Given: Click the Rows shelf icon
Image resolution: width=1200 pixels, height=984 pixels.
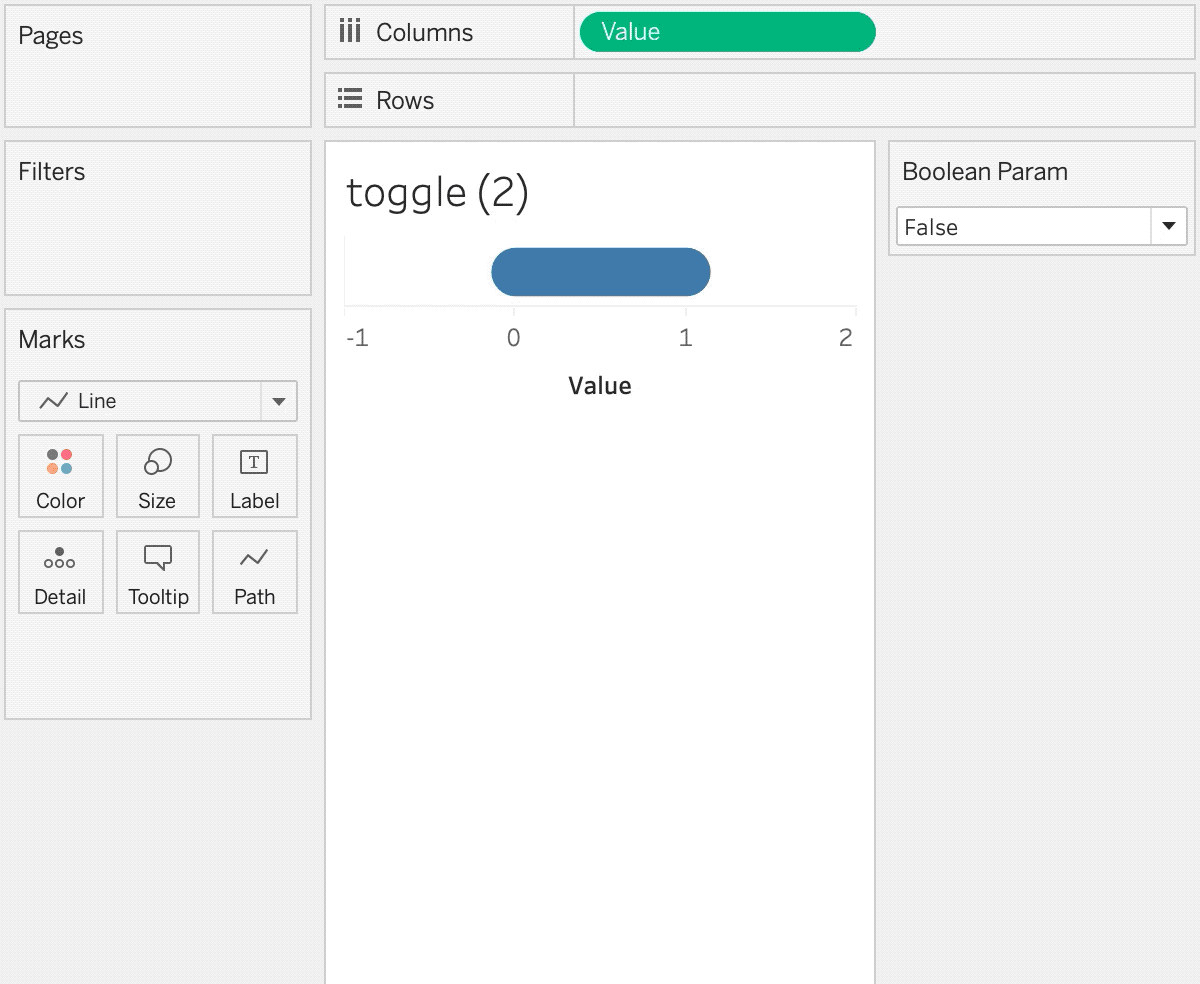Looking at the screenshot, I should tap(349, 99).
